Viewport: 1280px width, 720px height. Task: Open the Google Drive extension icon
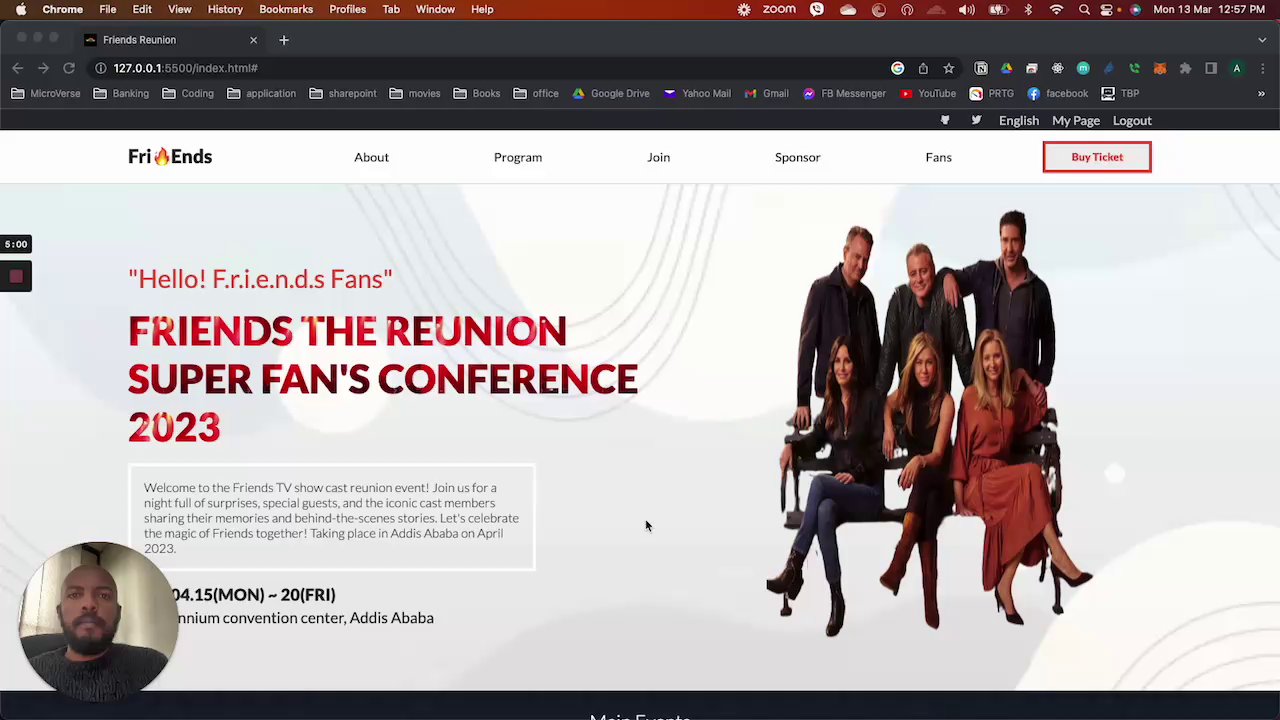(x=1006, y=68)
